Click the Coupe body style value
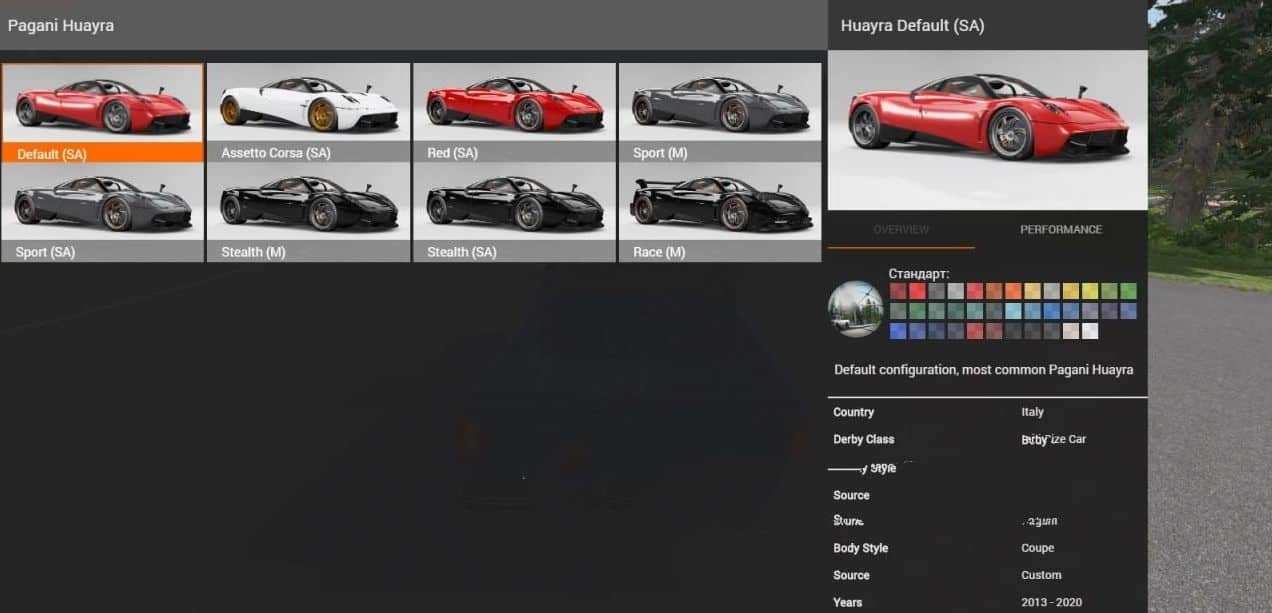 [1037, 548]
